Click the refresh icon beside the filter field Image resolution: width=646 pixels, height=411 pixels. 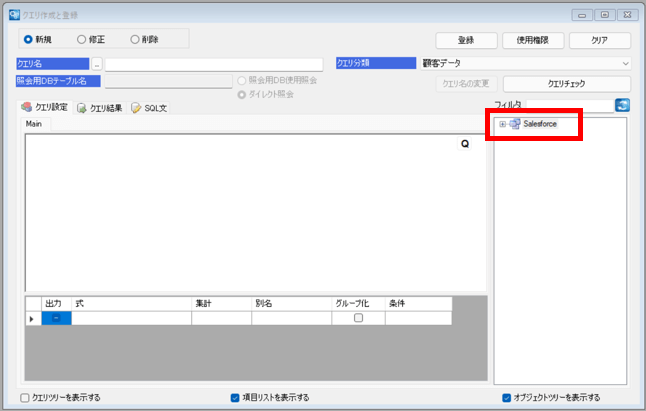click(x=622, y=105)
